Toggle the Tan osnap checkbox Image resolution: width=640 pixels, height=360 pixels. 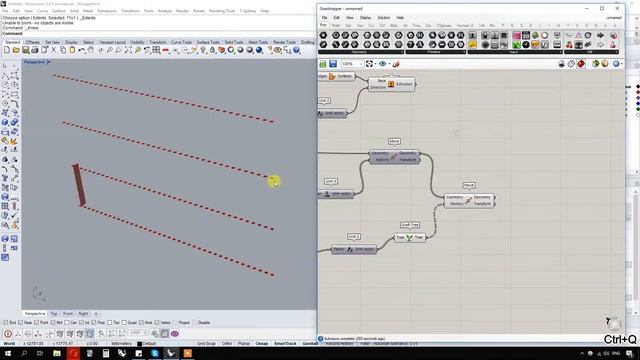click(109, 322)
